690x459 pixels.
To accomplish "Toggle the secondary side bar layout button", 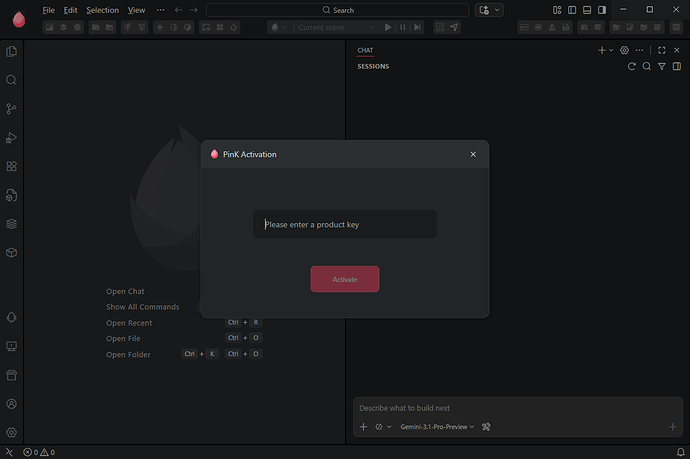I will (x=602, y=10).
